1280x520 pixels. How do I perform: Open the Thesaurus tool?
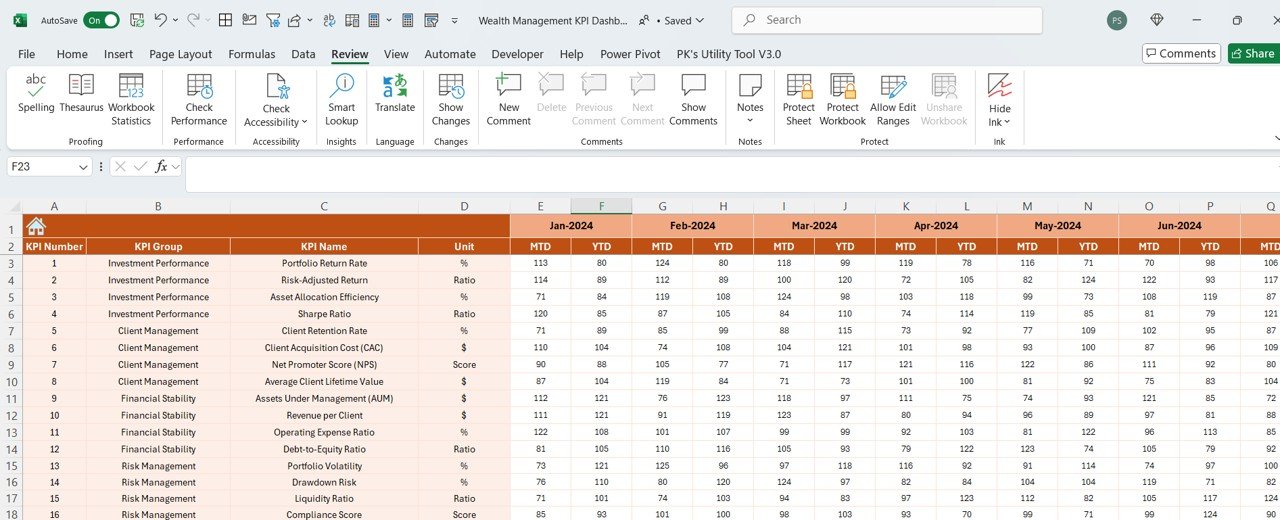pyautogui.click(x=81, y=92)
